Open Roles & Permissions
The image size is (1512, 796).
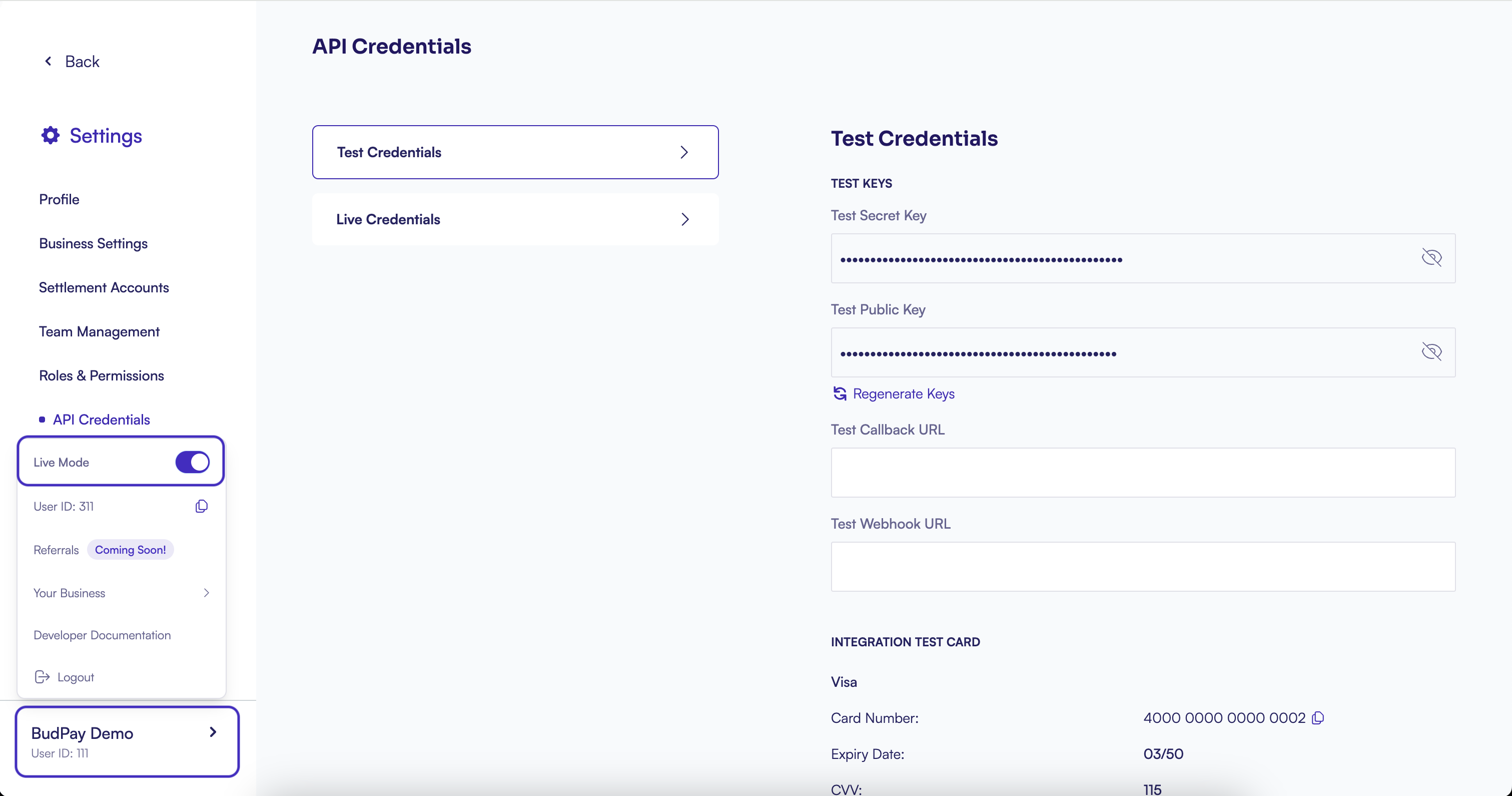(101, 375)
